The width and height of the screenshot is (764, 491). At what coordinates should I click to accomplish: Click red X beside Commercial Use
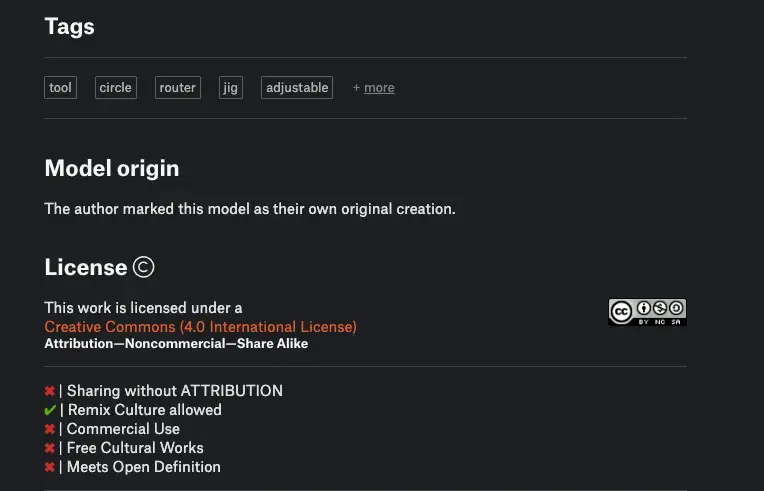(49, 429)
